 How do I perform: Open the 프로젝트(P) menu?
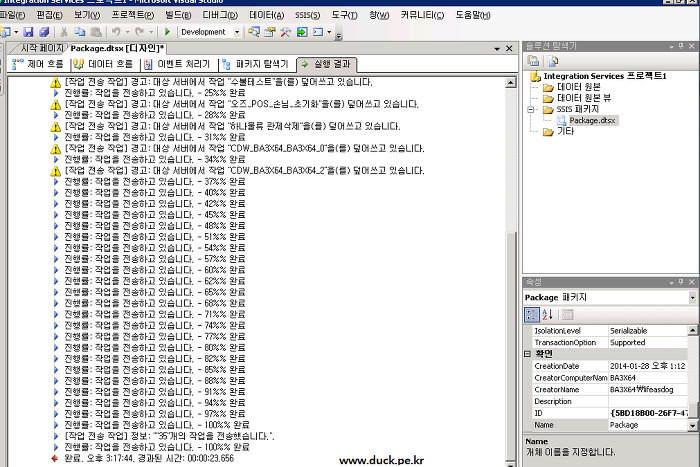[x=133, y=15]
